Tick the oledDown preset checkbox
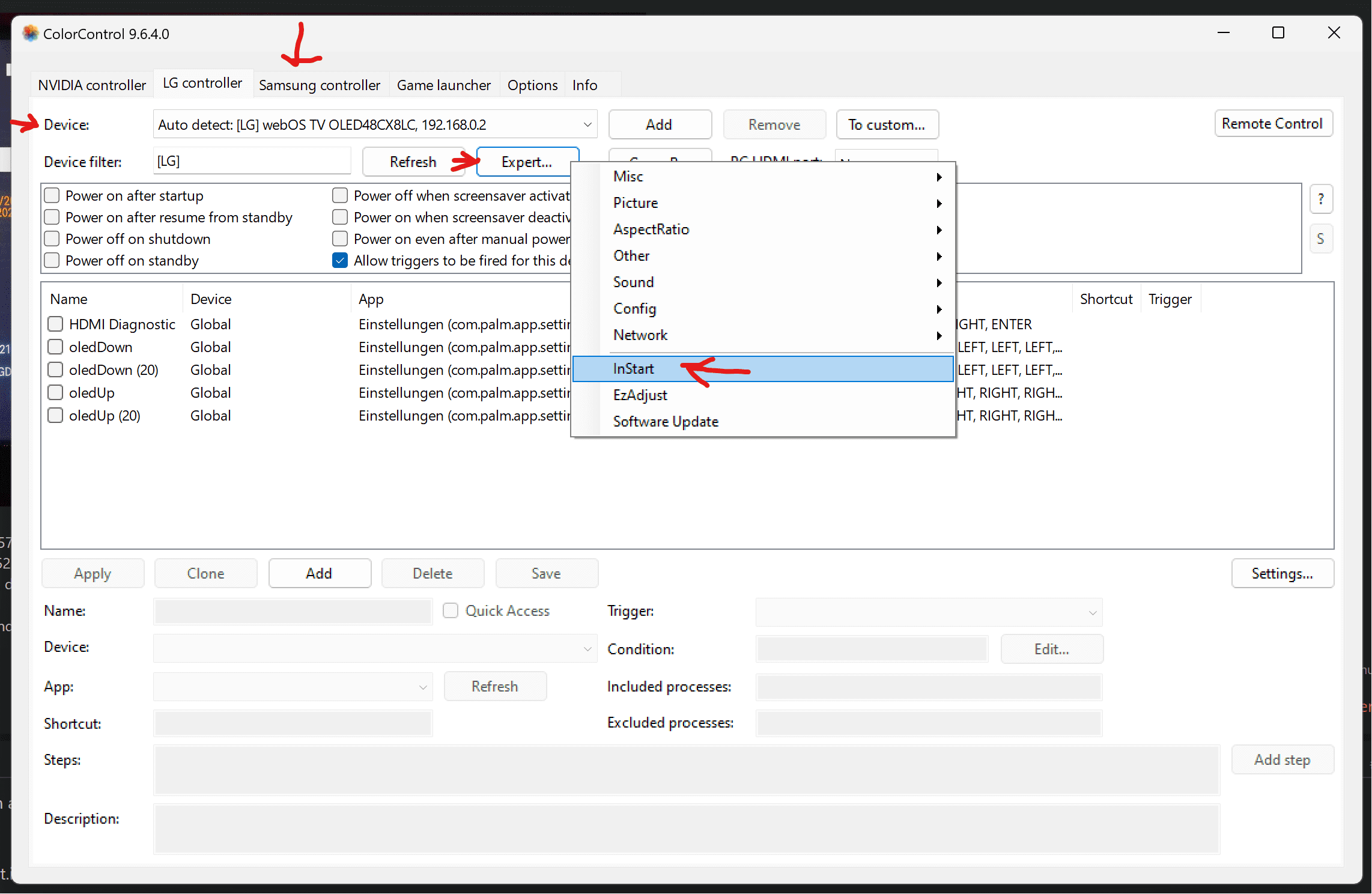The height and width of the screenshot is (894, 1372). click(55, 347)
